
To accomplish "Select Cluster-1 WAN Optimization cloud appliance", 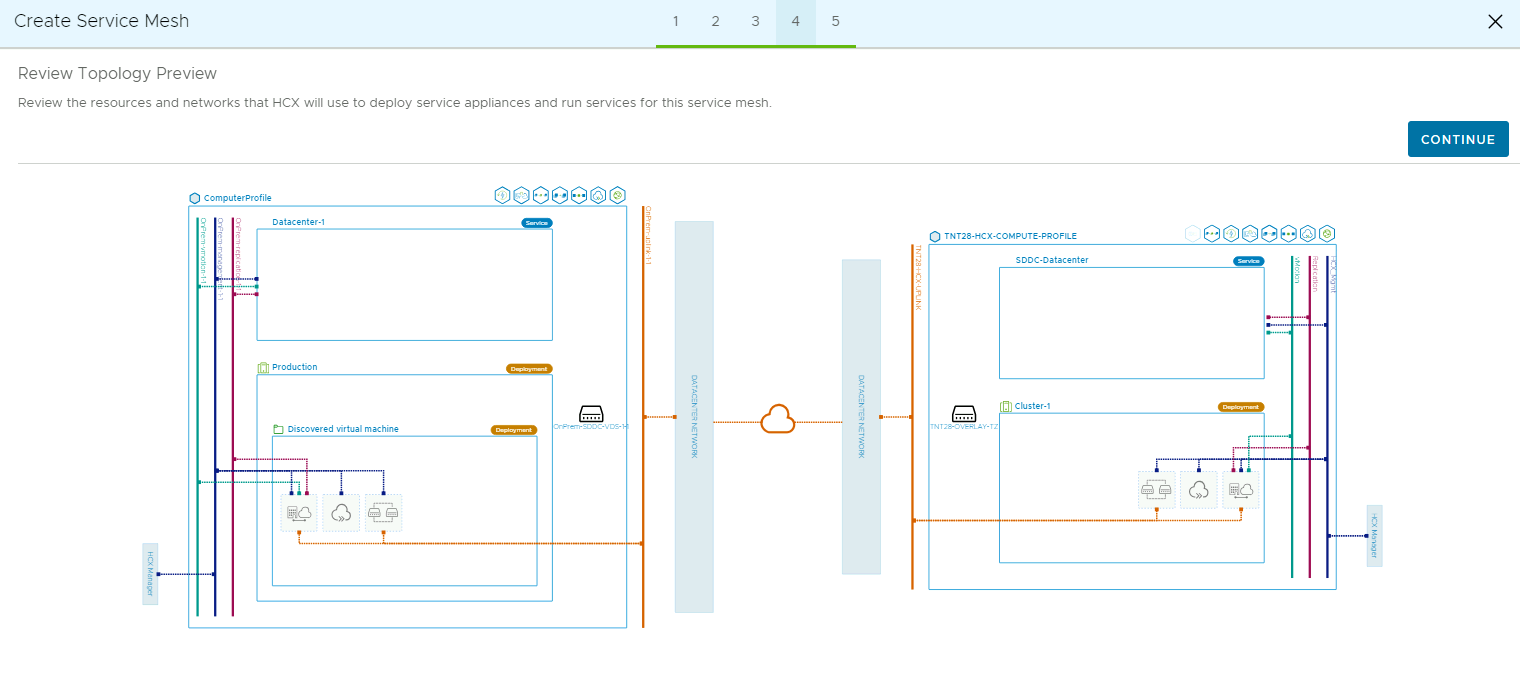I will pos(1199,490).
